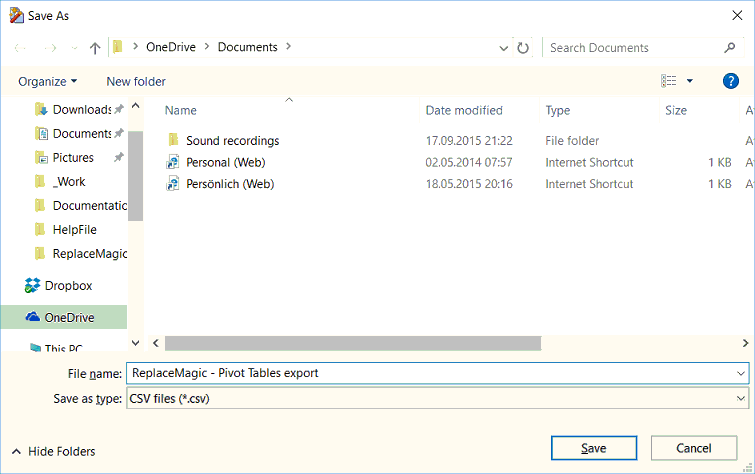
Task: Create a New folder
Action: (x=136, y=81)
